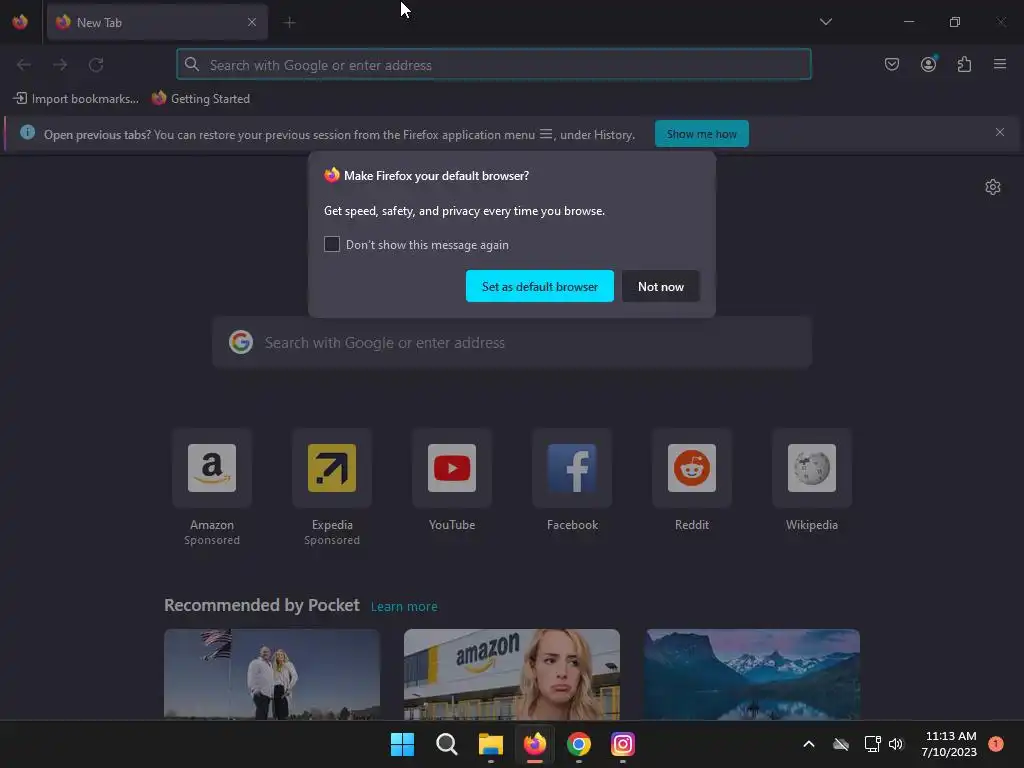Viewport: 1024px width, 768px height.
Task: Open the new tab personalize gear icon
Action: click(993, 187)
